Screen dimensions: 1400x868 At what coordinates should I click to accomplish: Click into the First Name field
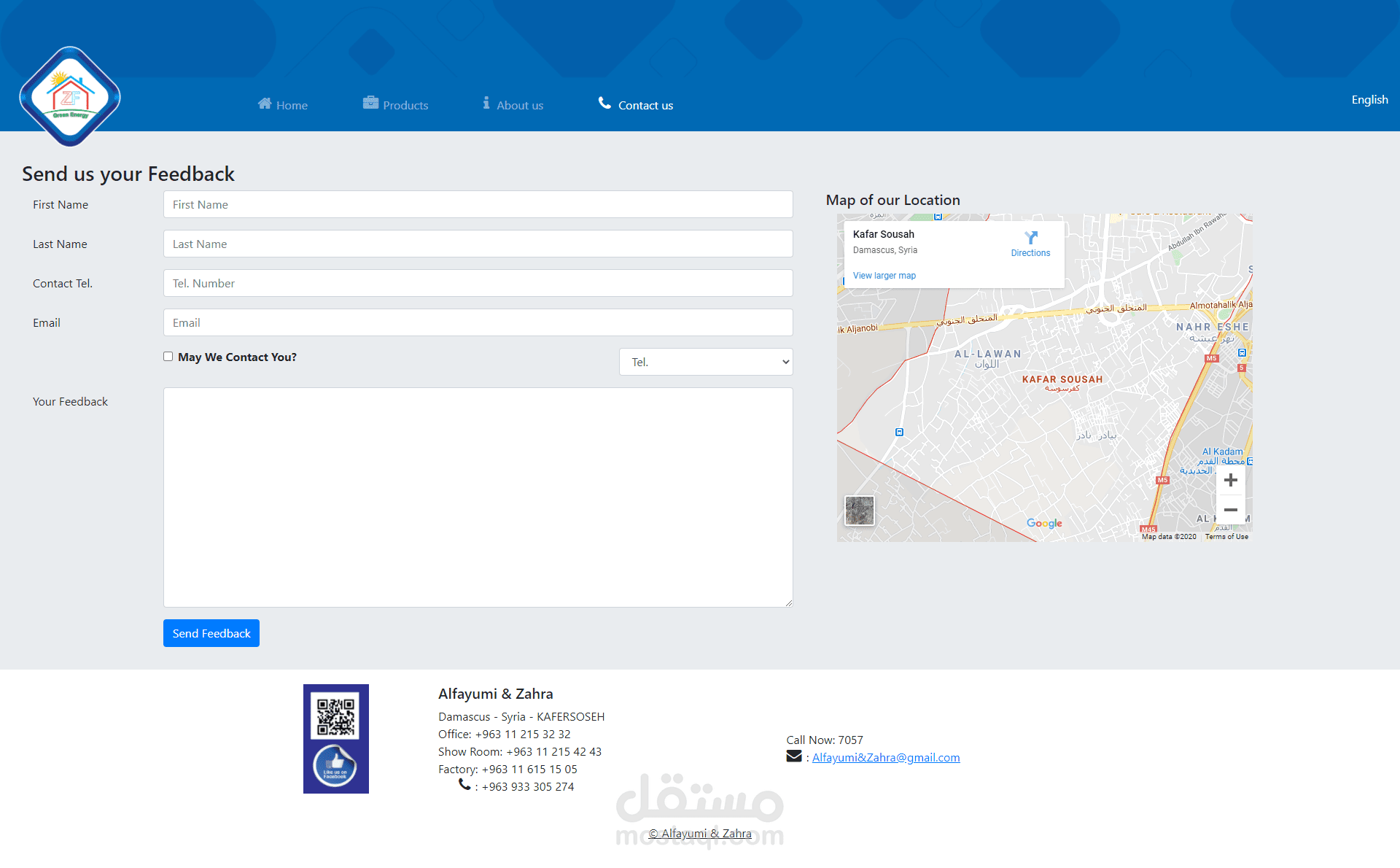[x=478, y=204]
